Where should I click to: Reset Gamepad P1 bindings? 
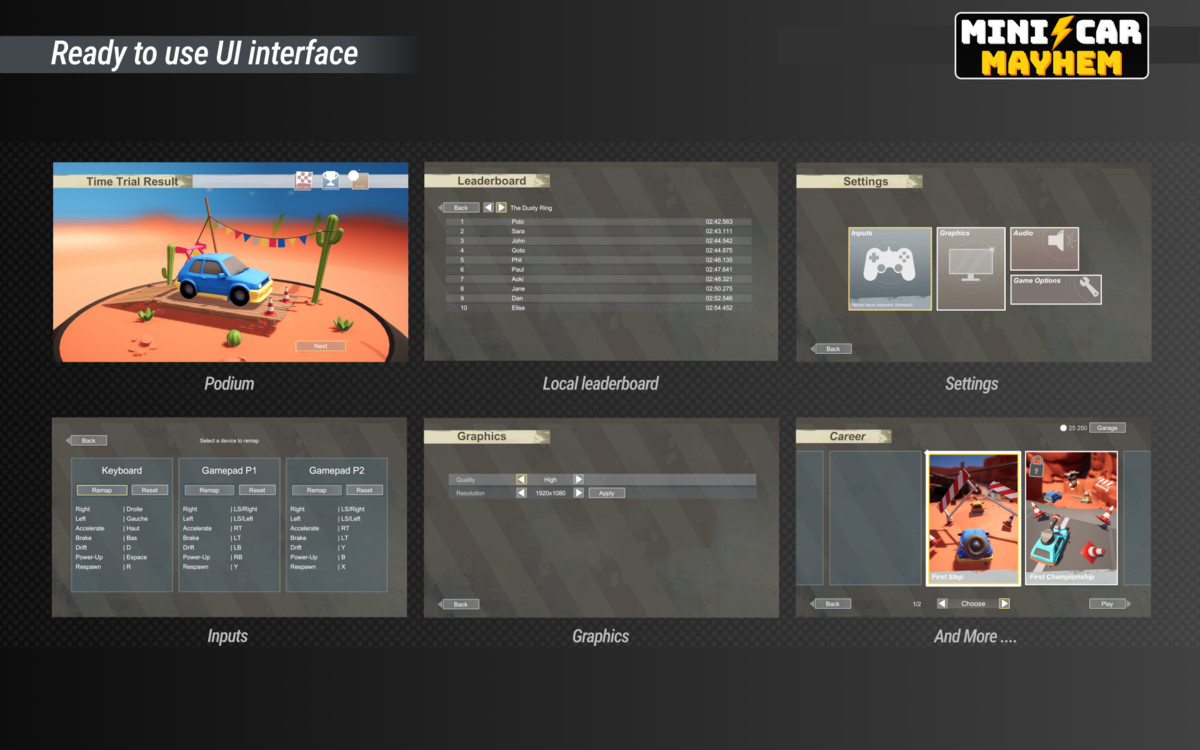point(257,490)
